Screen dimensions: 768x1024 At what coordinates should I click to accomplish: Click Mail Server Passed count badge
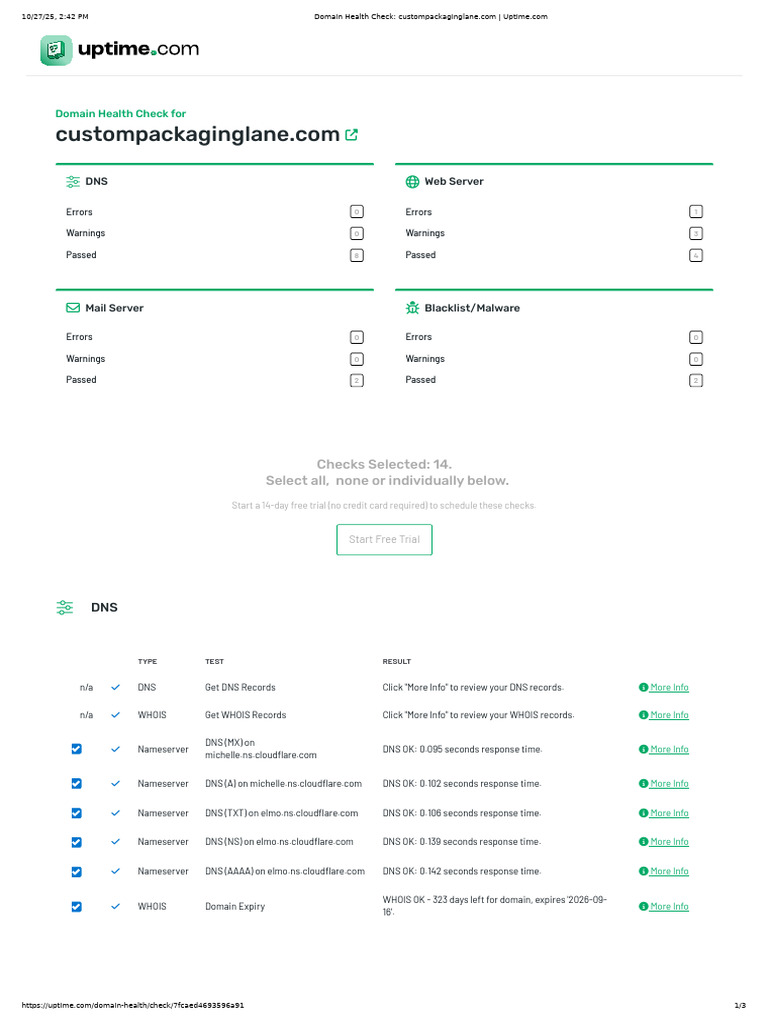(357, 380)
